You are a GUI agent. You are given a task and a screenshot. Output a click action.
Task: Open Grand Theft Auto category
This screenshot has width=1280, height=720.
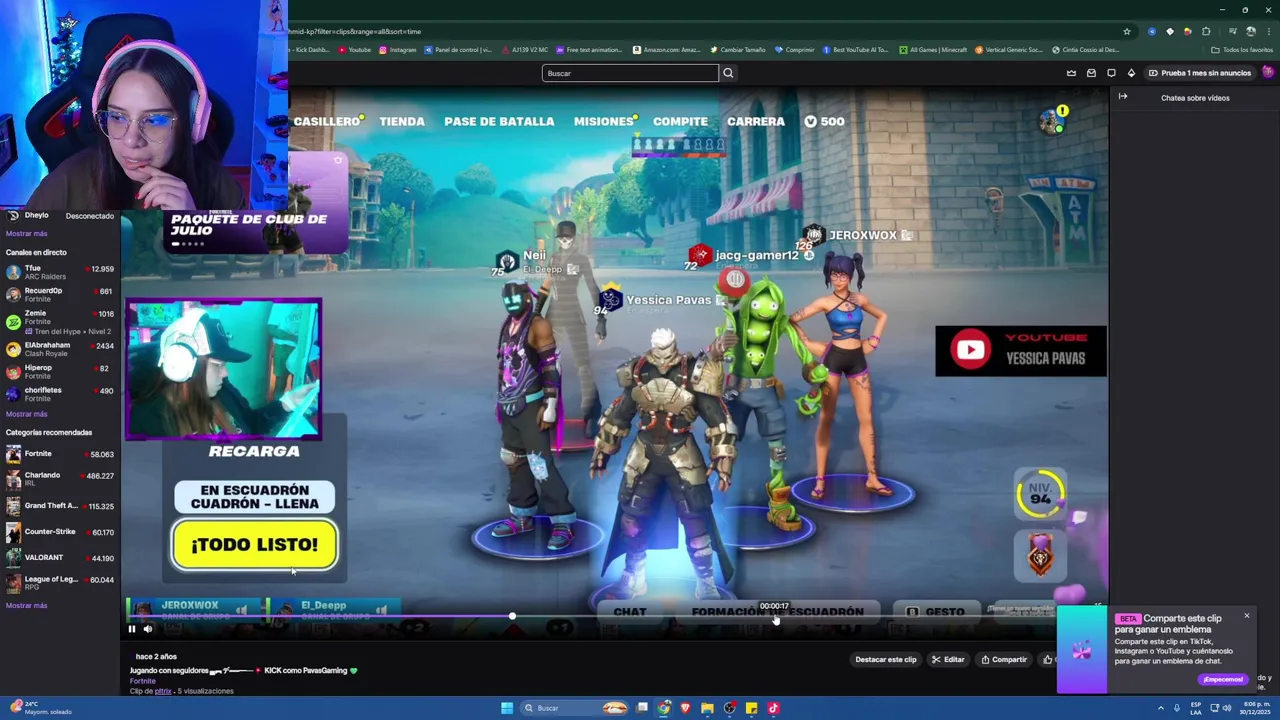pyautogui.click(x=59, y=506)
